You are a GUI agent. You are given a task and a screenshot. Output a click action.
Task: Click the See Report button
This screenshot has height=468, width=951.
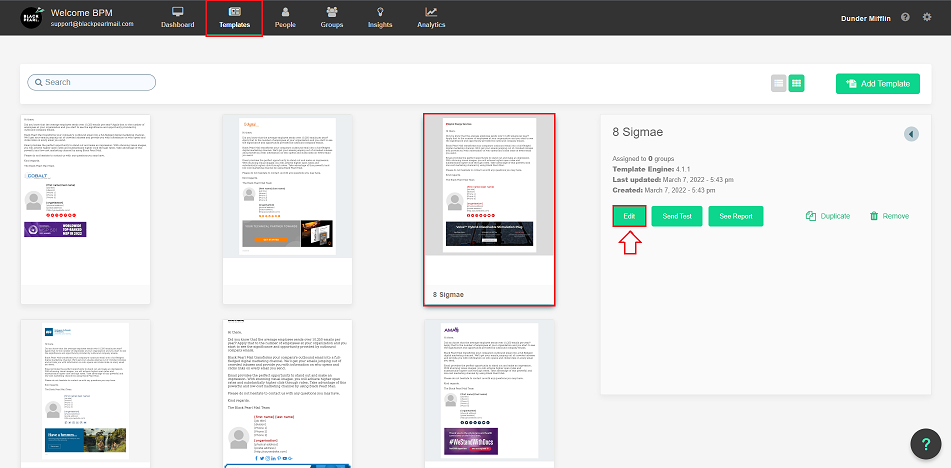click(x=736, y=216)
